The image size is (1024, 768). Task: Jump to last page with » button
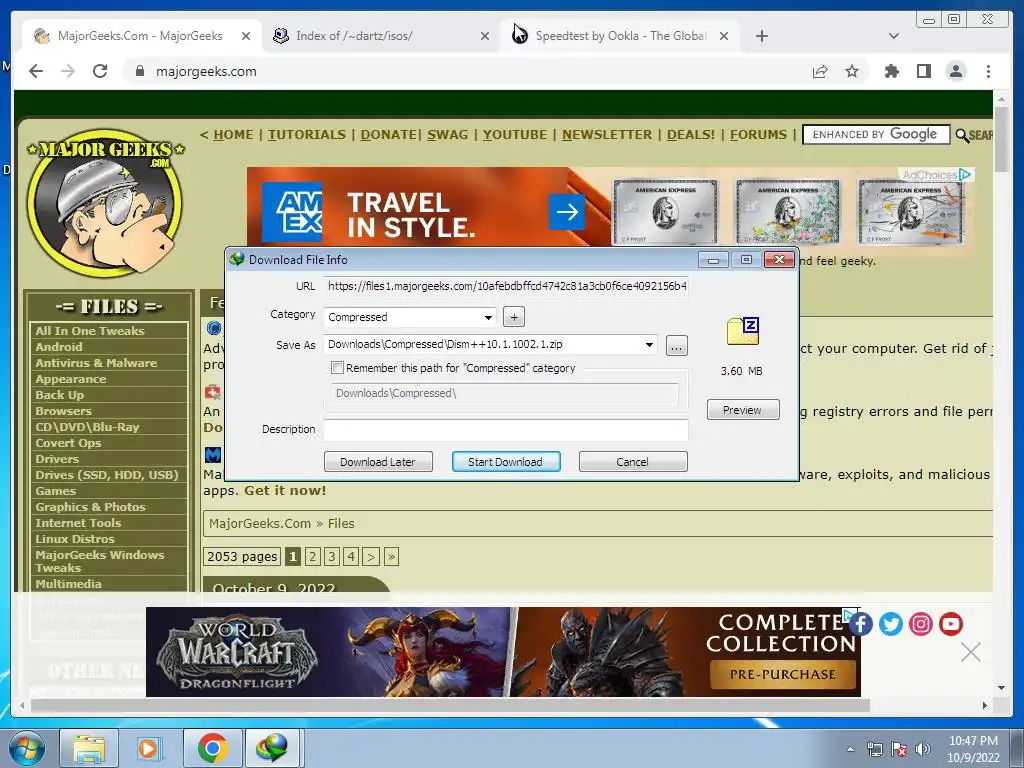click(x=391, y=556)
